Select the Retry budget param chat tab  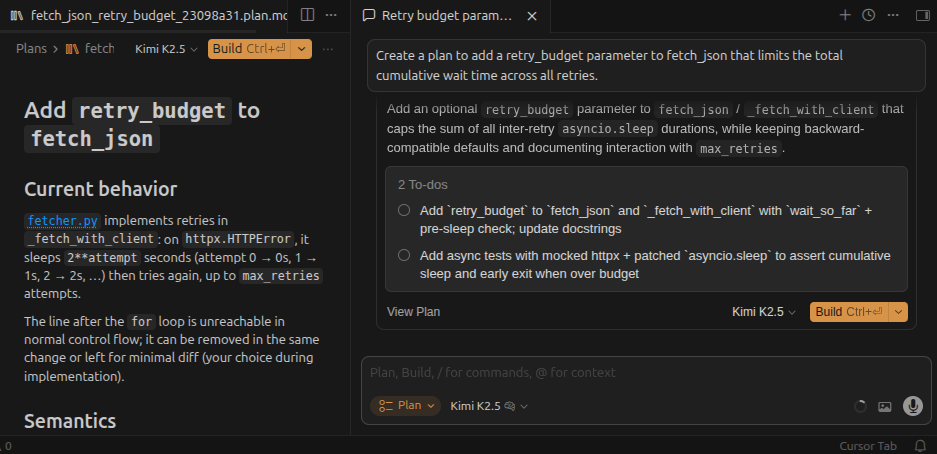coord(447,16)
